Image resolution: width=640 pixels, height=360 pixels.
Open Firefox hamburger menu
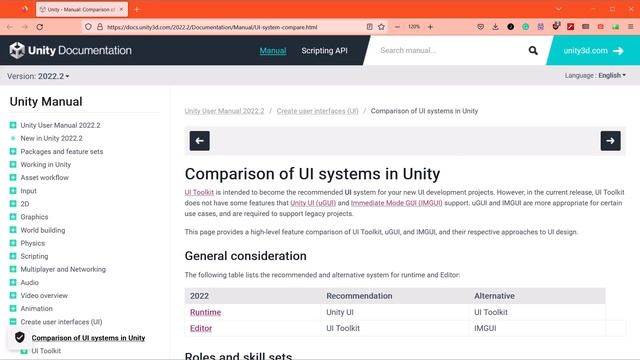[631, 27]
